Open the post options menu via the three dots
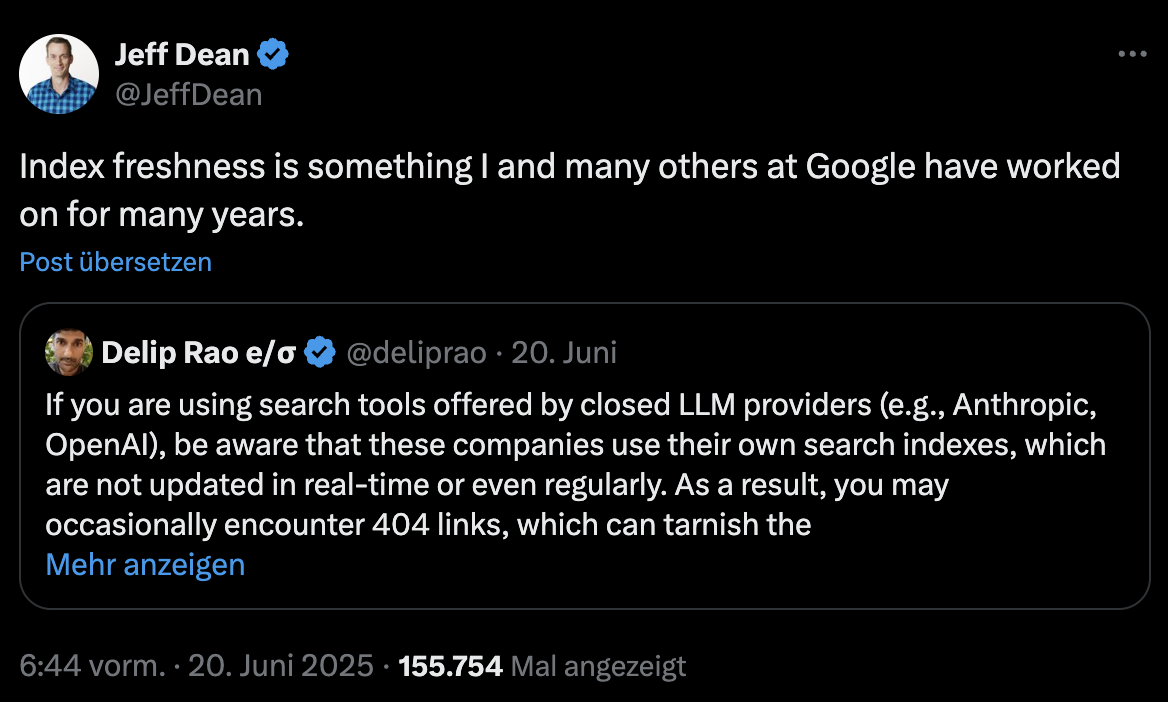1168x702 pixels. (x=1133, y=54)
